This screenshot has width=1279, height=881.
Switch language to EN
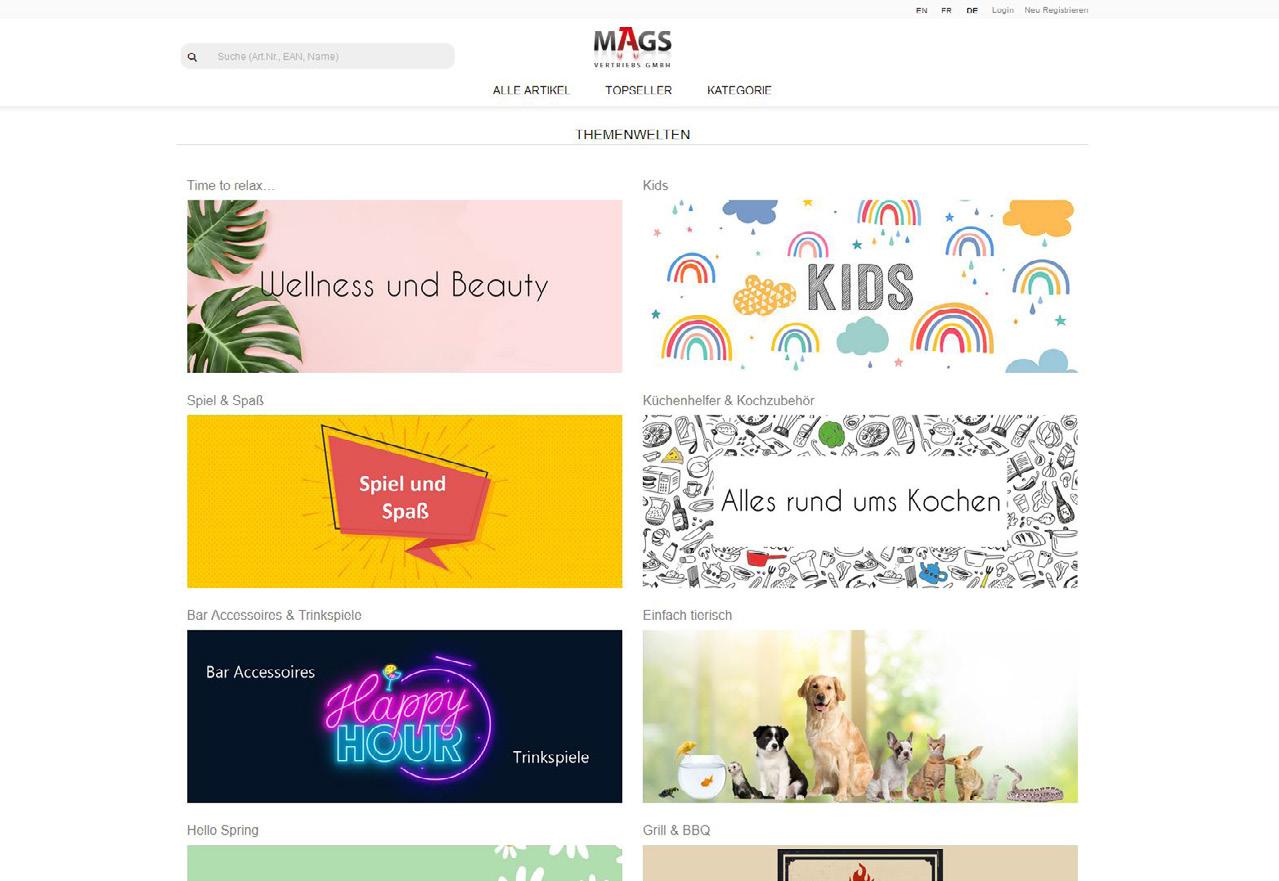pos(921,10)
